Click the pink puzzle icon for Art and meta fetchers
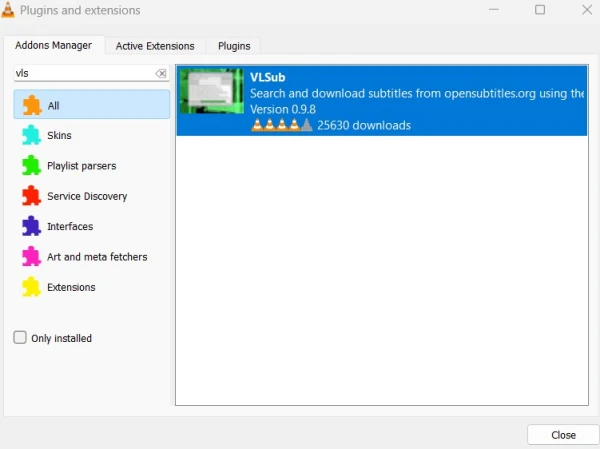The width and height of the screenshot is (600, 449). [31, 256]
